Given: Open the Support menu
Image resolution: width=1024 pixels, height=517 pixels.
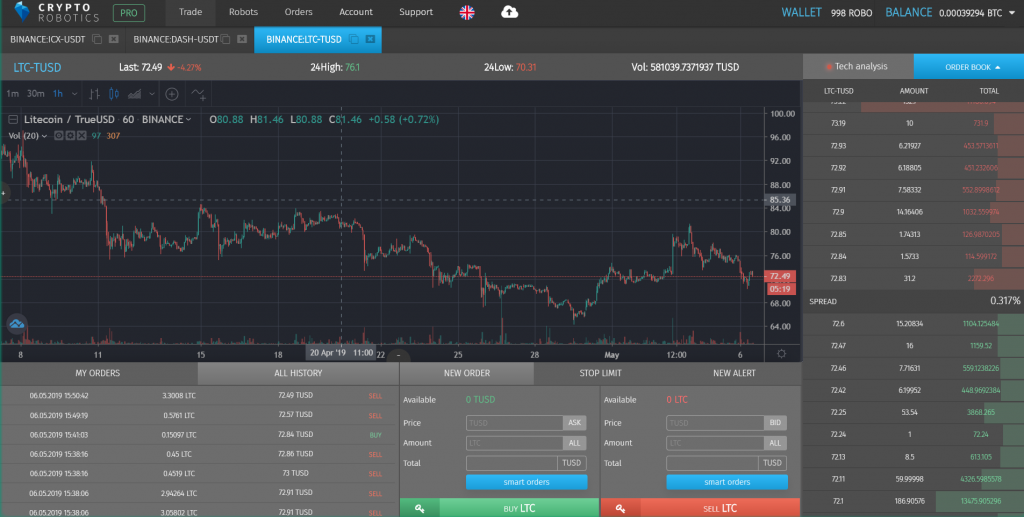Looking at the screenshot, I should [x=416, y=12].
